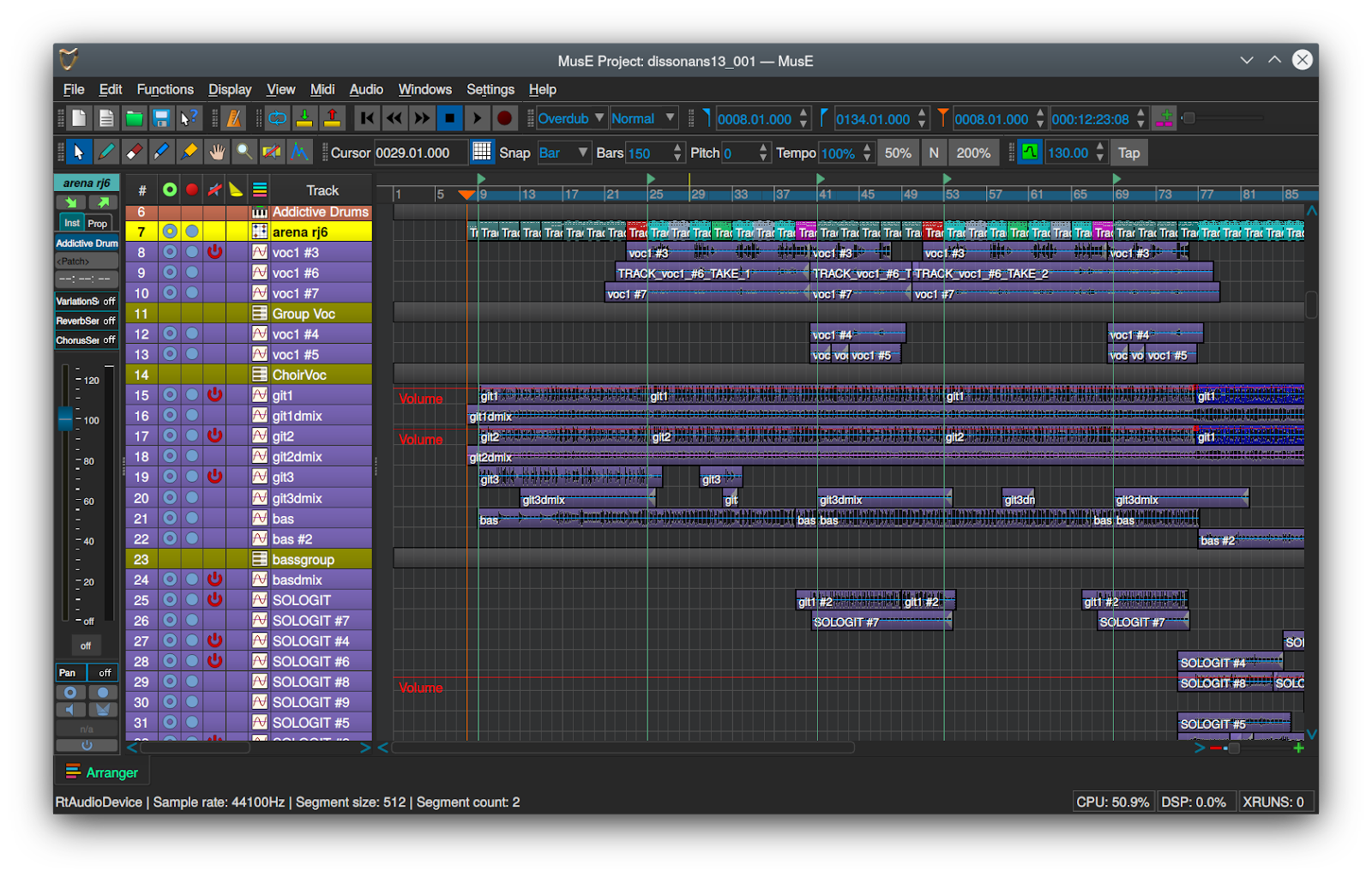Activate the hand pan tool

(217, 153)
